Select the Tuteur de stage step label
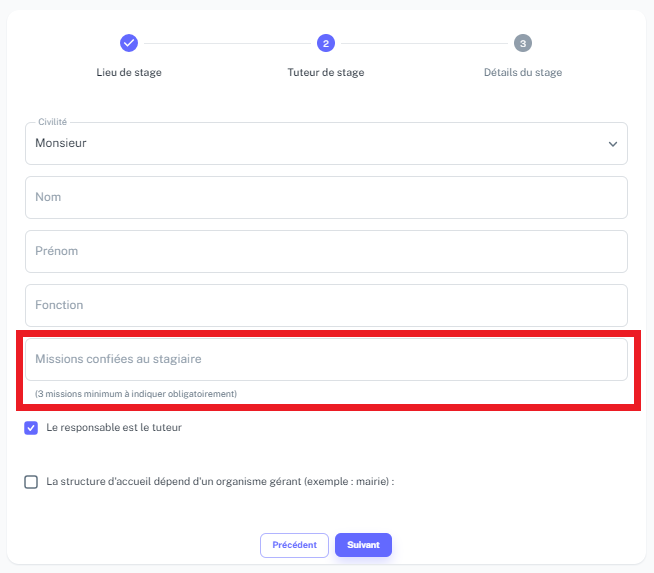This screenshot has height=573, width=654. point(326,73)
